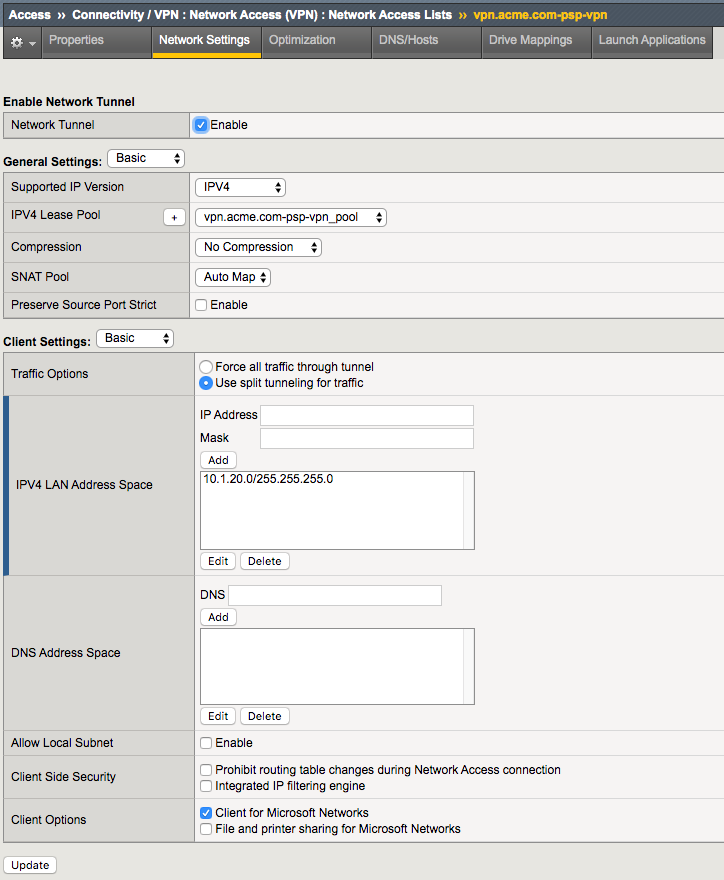Open SNAT Pool Auto Map dropdown
The image size is (724, 880).
(x=233, y=277)
